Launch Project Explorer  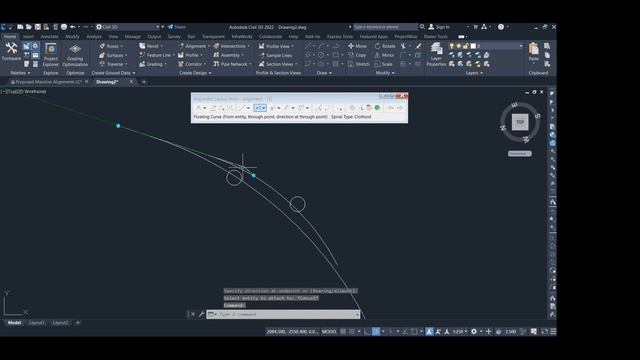click(51, 54)
